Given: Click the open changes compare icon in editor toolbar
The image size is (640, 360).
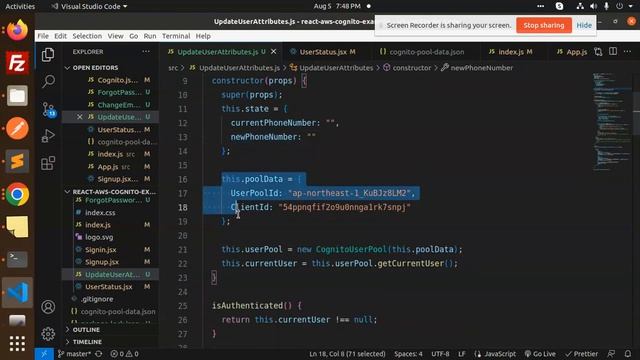Looking at the screenshot, I should (598, 52).
